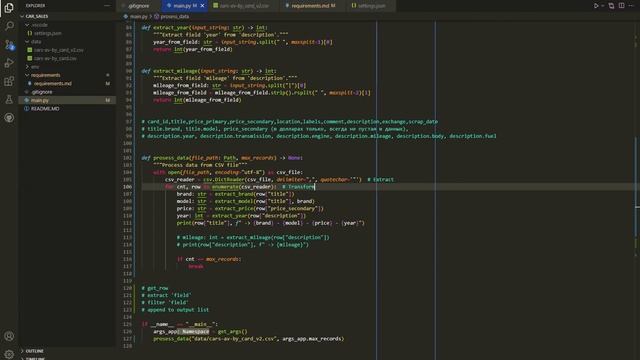Select main.py in the explorer tree

[40, 100]
